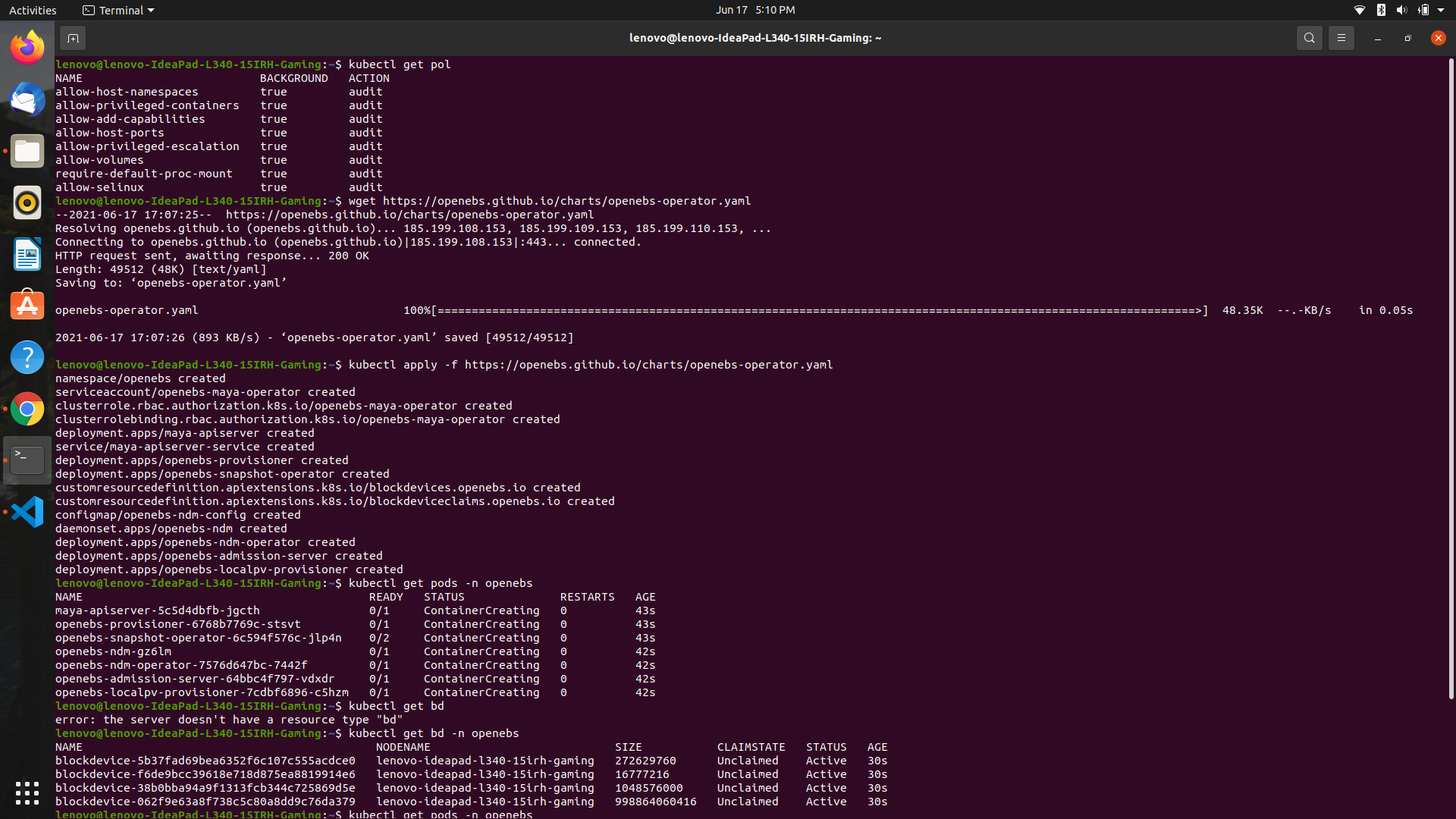Open Thunderbird mail from dock
This screenshot has width=1456, height=819.
coord(27,99)
